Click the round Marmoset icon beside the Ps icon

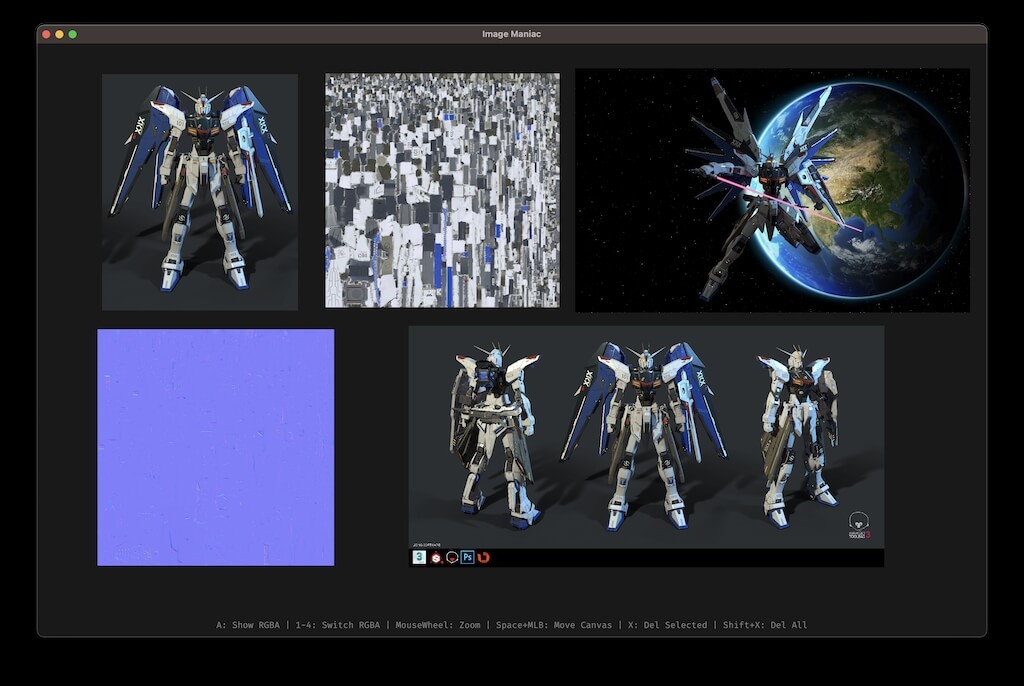(x=452, y=557)
